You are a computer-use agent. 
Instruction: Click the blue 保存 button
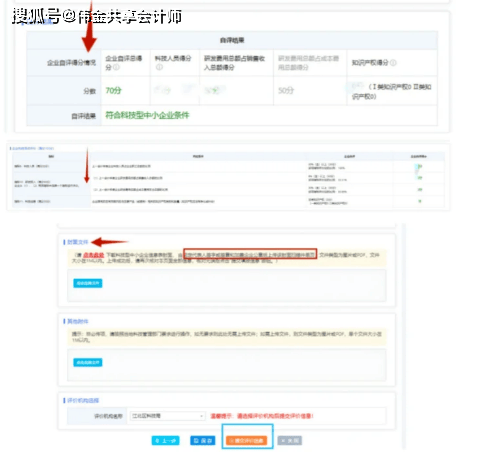coord(203,440)
